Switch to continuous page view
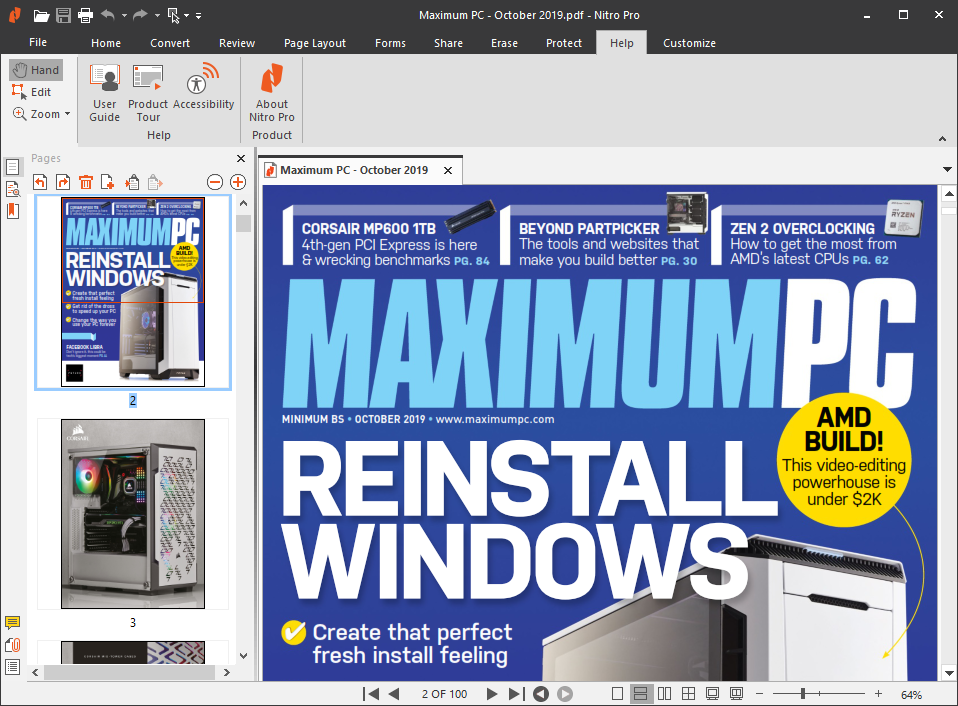 coord(641,694)
